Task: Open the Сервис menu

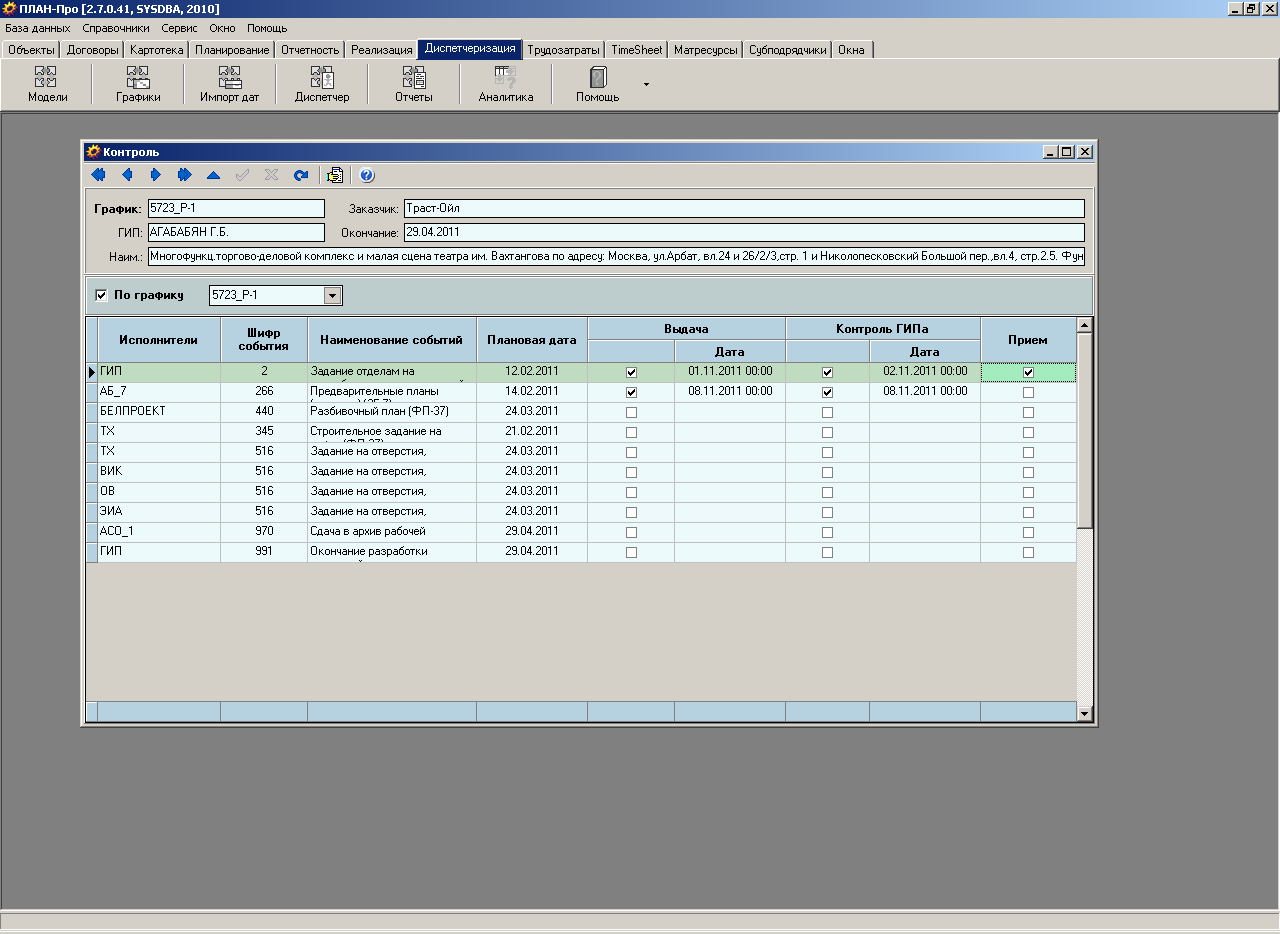Action: pyautogui.click(x=179, y=28)
